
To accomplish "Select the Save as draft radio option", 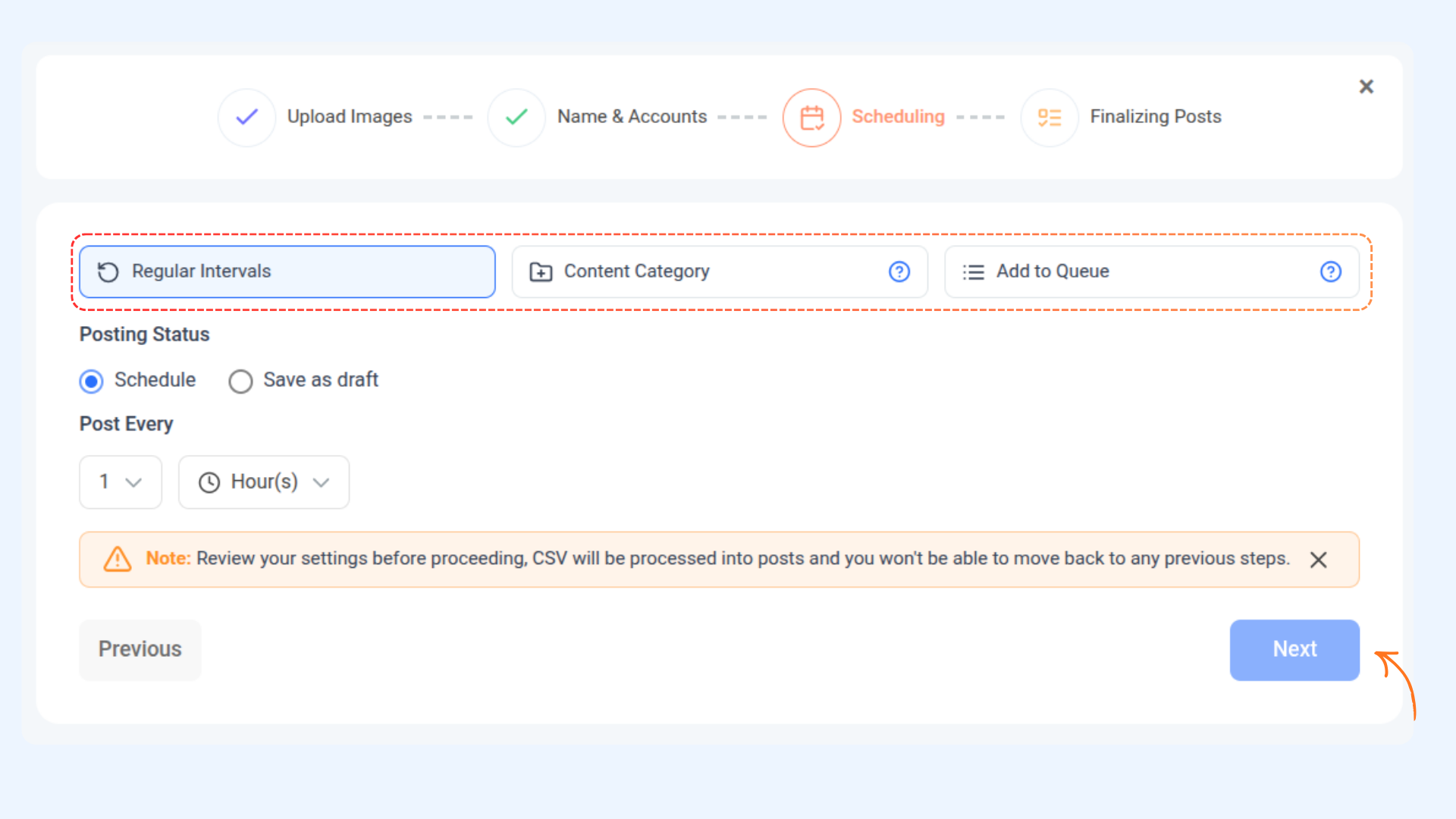I will [x=240, y=381].
